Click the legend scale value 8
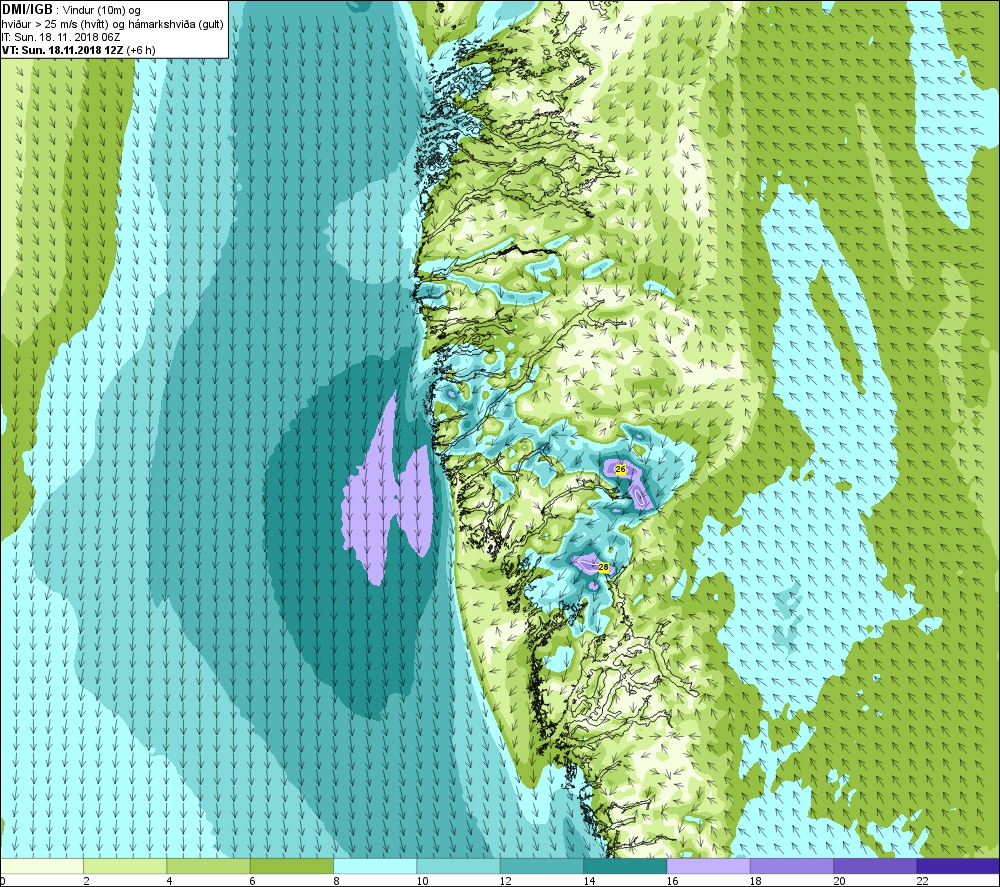The width and height of the screenshot is (1000, 887). pos(336,881)
